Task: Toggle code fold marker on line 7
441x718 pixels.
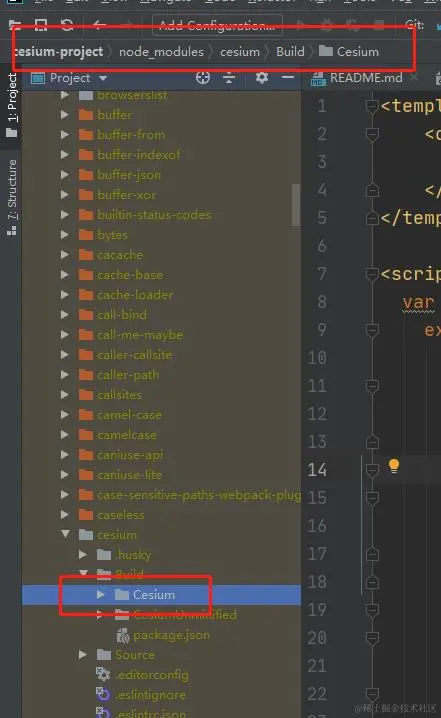Action: point(372,274)
